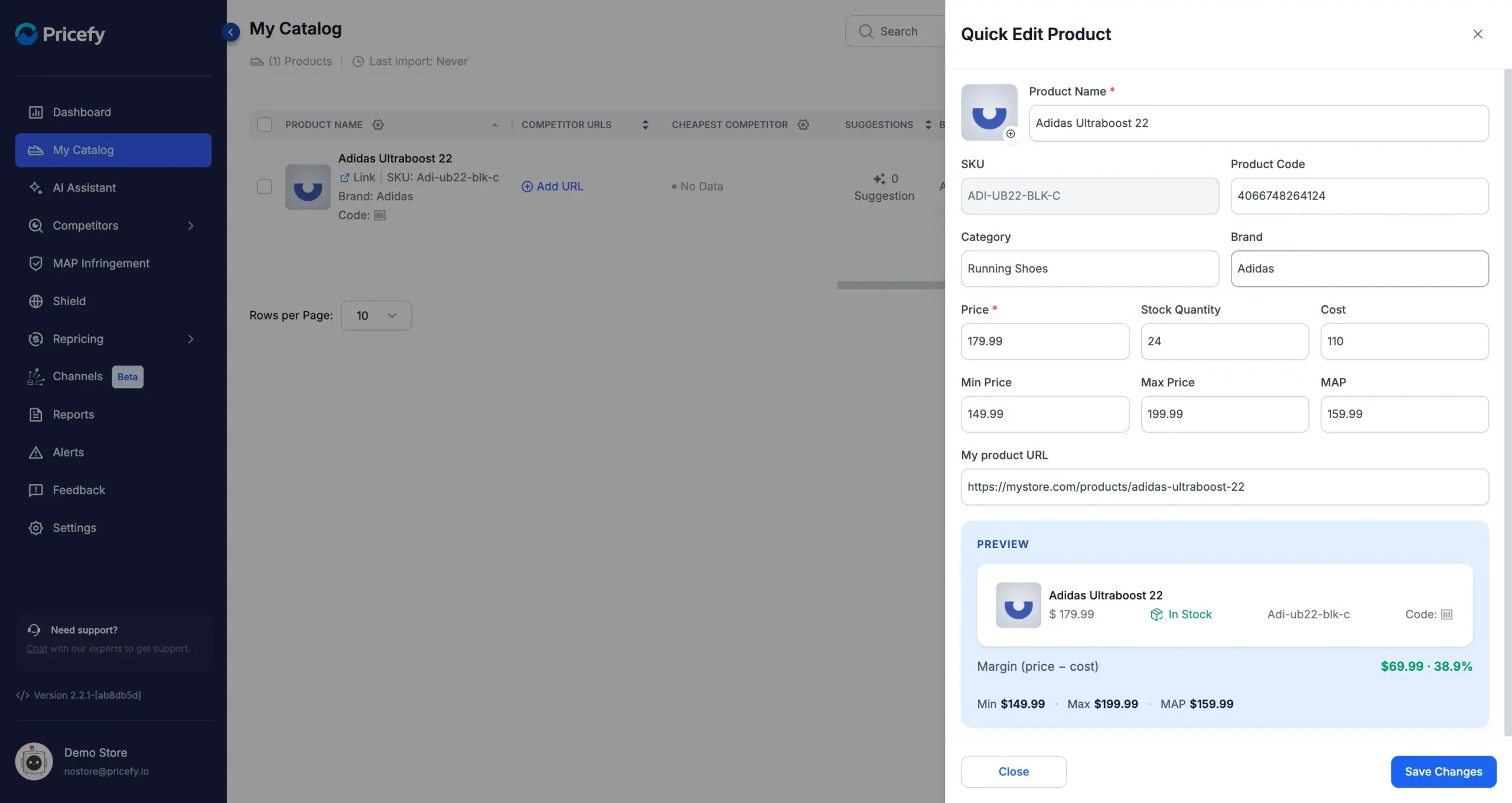Click the Product Name input field
The height and width of the screenshot is (803, 1512).
click(1259, 123)
